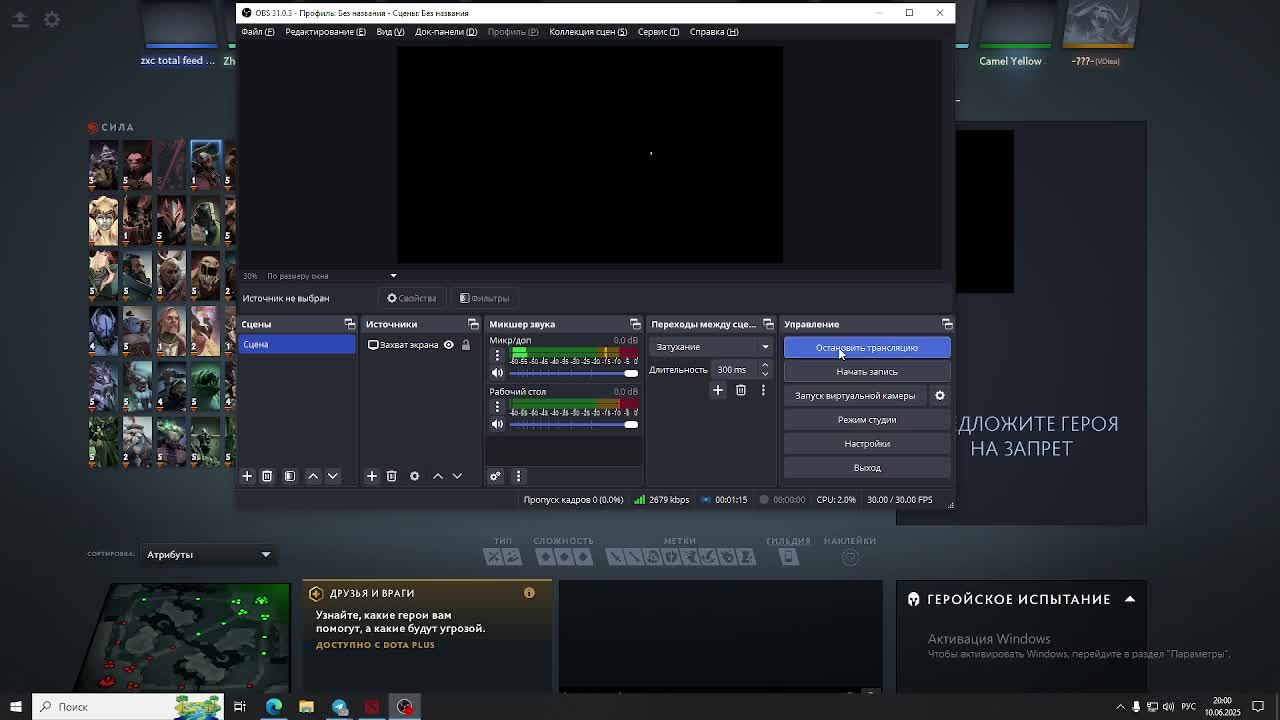Enable Режим студии
Viewport: 1280px width, 720px height.
(867, 420)
